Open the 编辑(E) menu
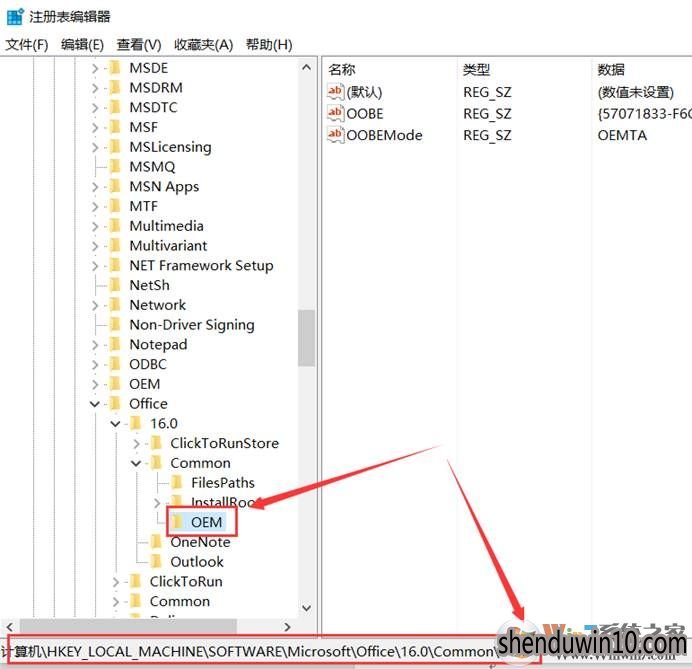 pyautogui.click(x=83, y=44)
